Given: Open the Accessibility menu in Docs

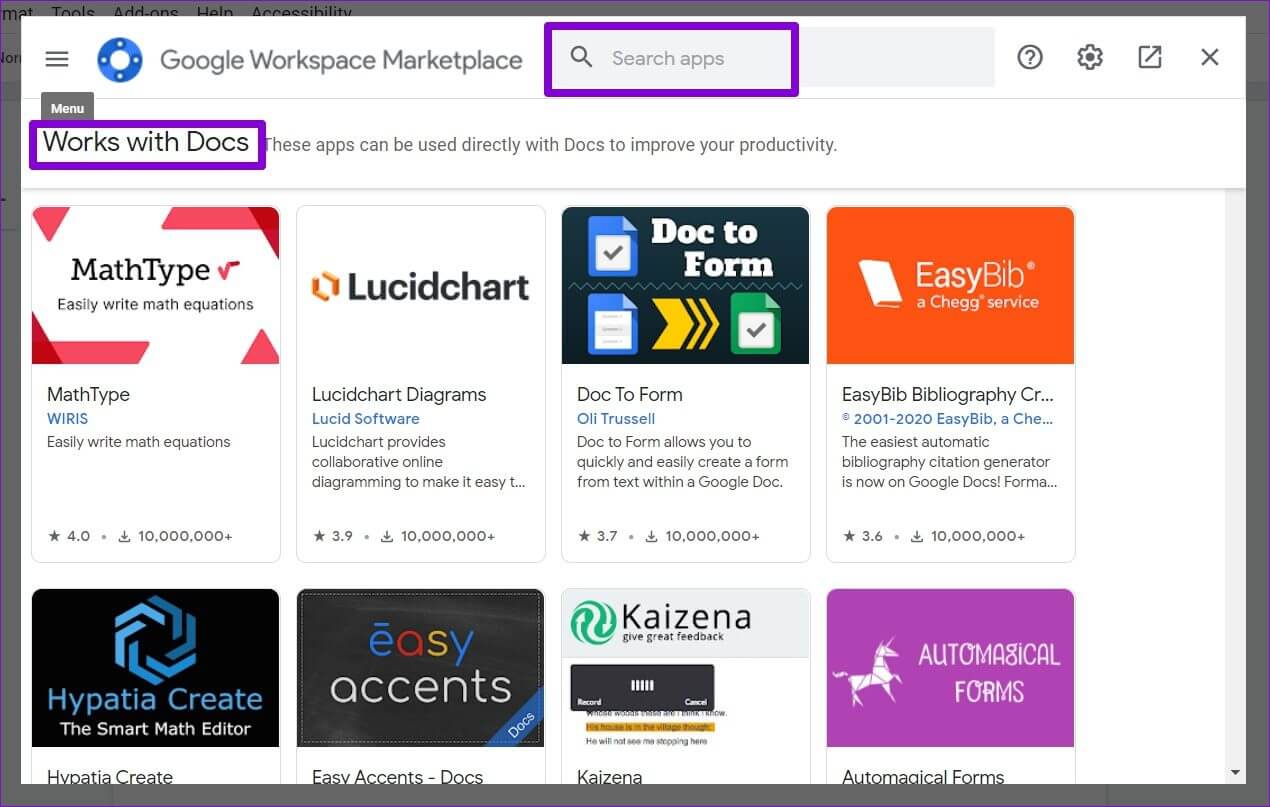Looking at the screenshot, I should (301, 12).
